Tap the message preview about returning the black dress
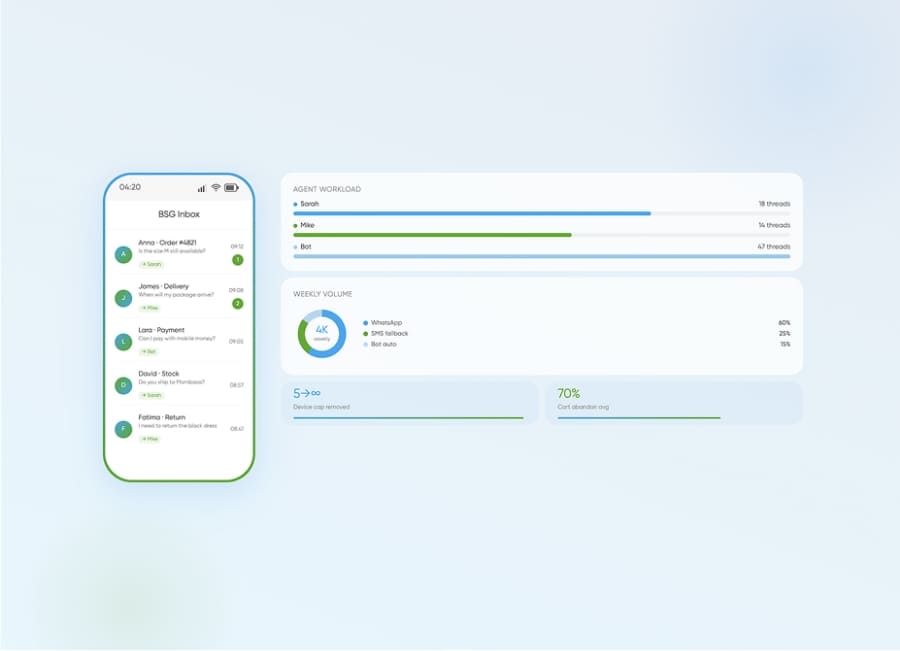Viewport: 900px width, 651px height. pyautogui.click(x=177, y=426)
